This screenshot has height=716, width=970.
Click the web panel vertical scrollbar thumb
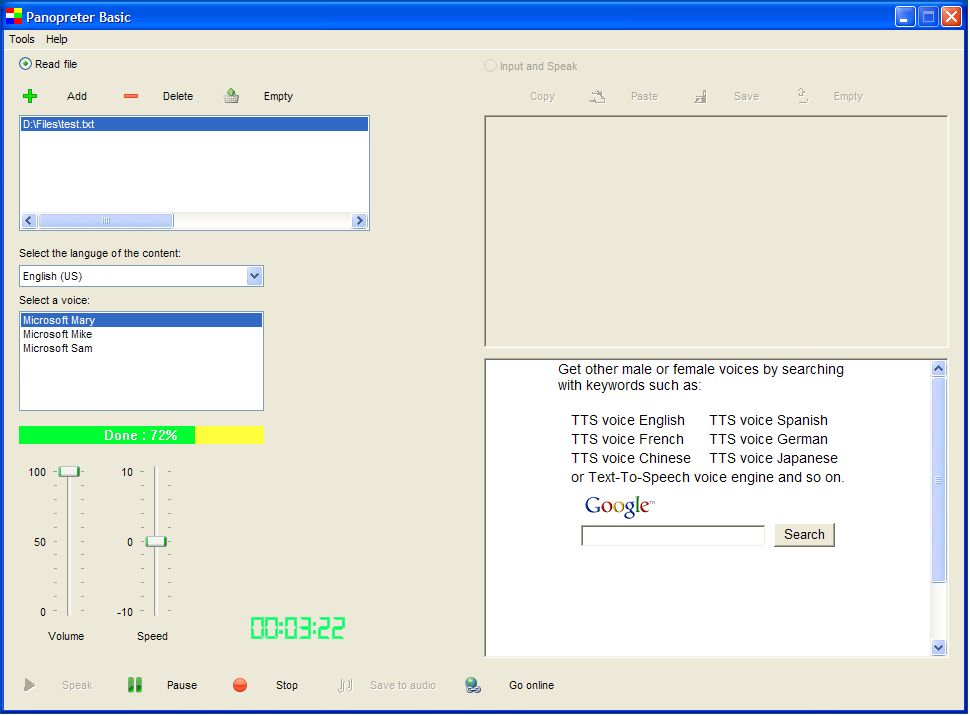[938, 480]
